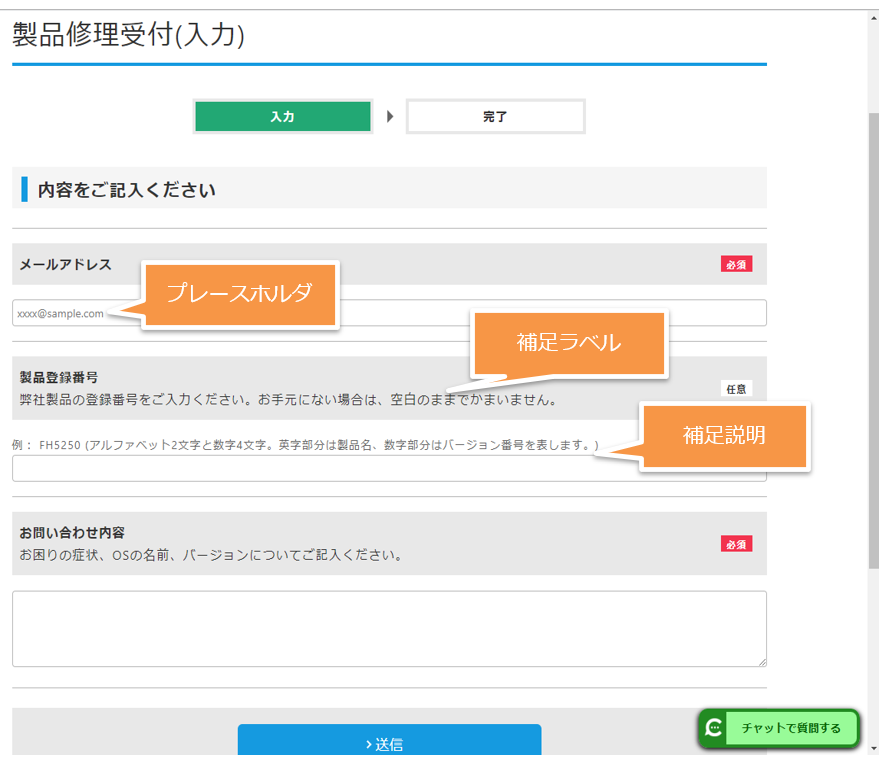Select the 完了 step indicator
Image resolution: width=888 pixels, height=766 pixels.
coord(495,117)
